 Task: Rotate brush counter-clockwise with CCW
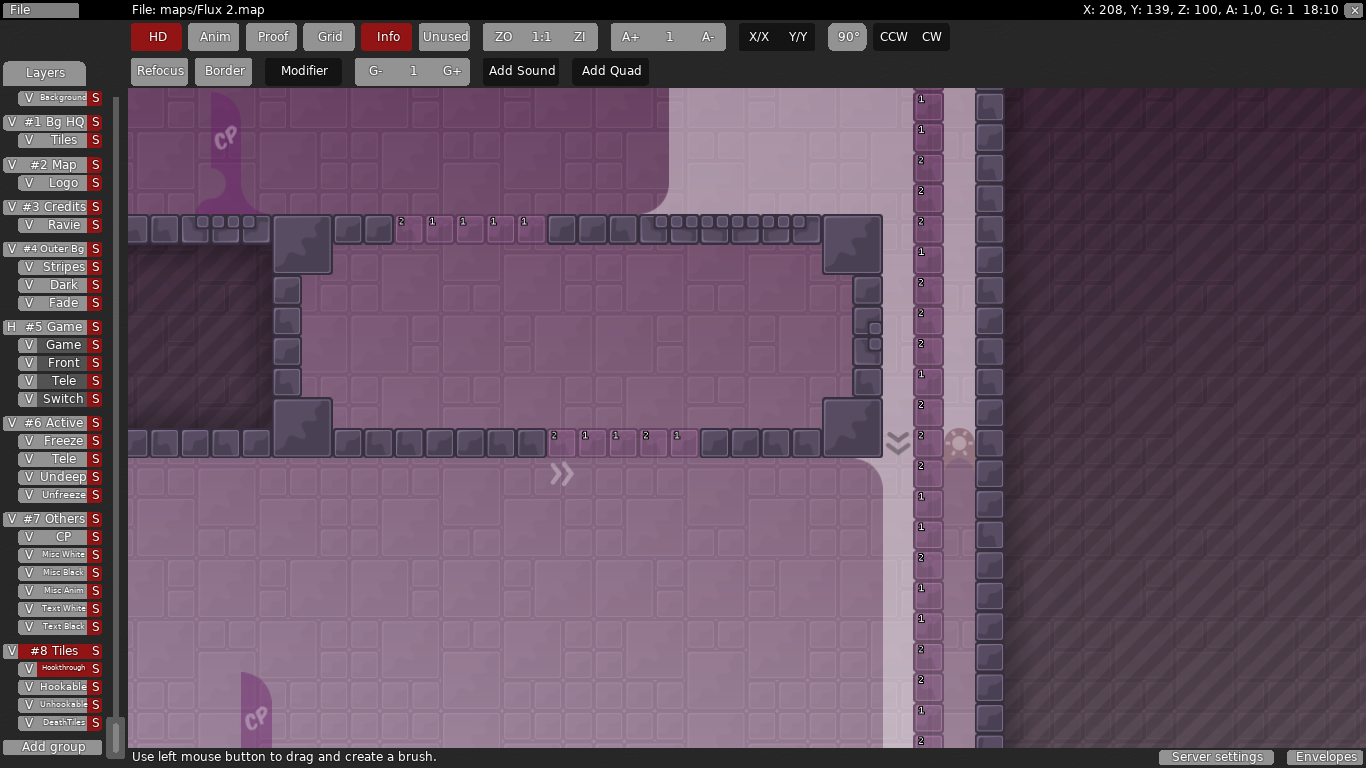[x=893, y=37]
